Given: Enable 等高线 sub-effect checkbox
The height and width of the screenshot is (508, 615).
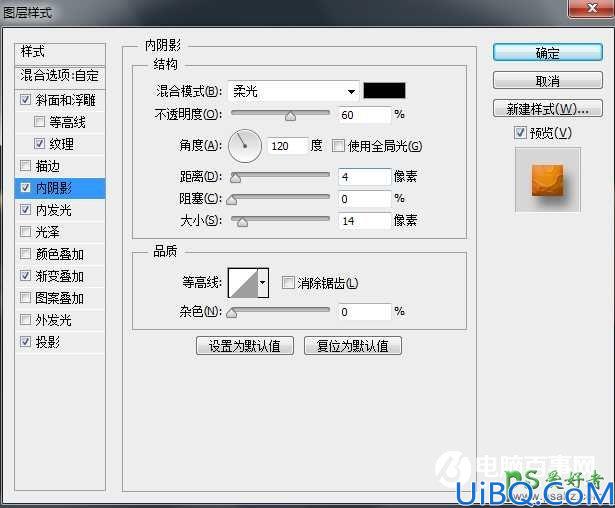Looking at the screenshot, I should point(39,122).
